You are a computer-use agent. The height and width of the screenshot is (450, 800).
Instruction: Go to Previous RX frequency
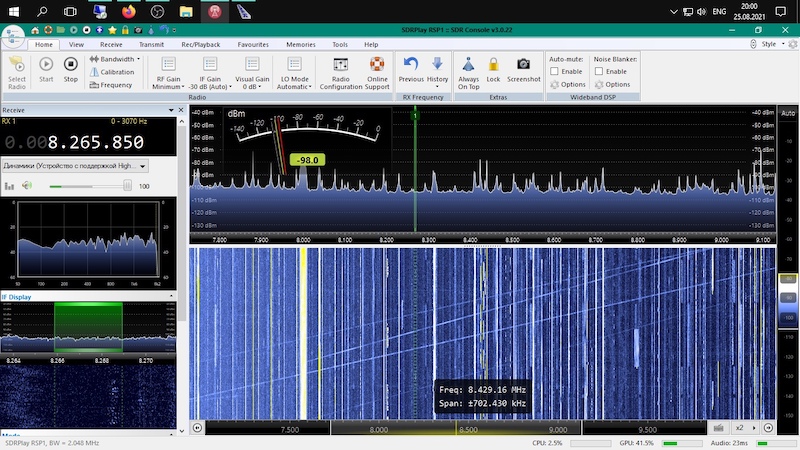[411, 68]
